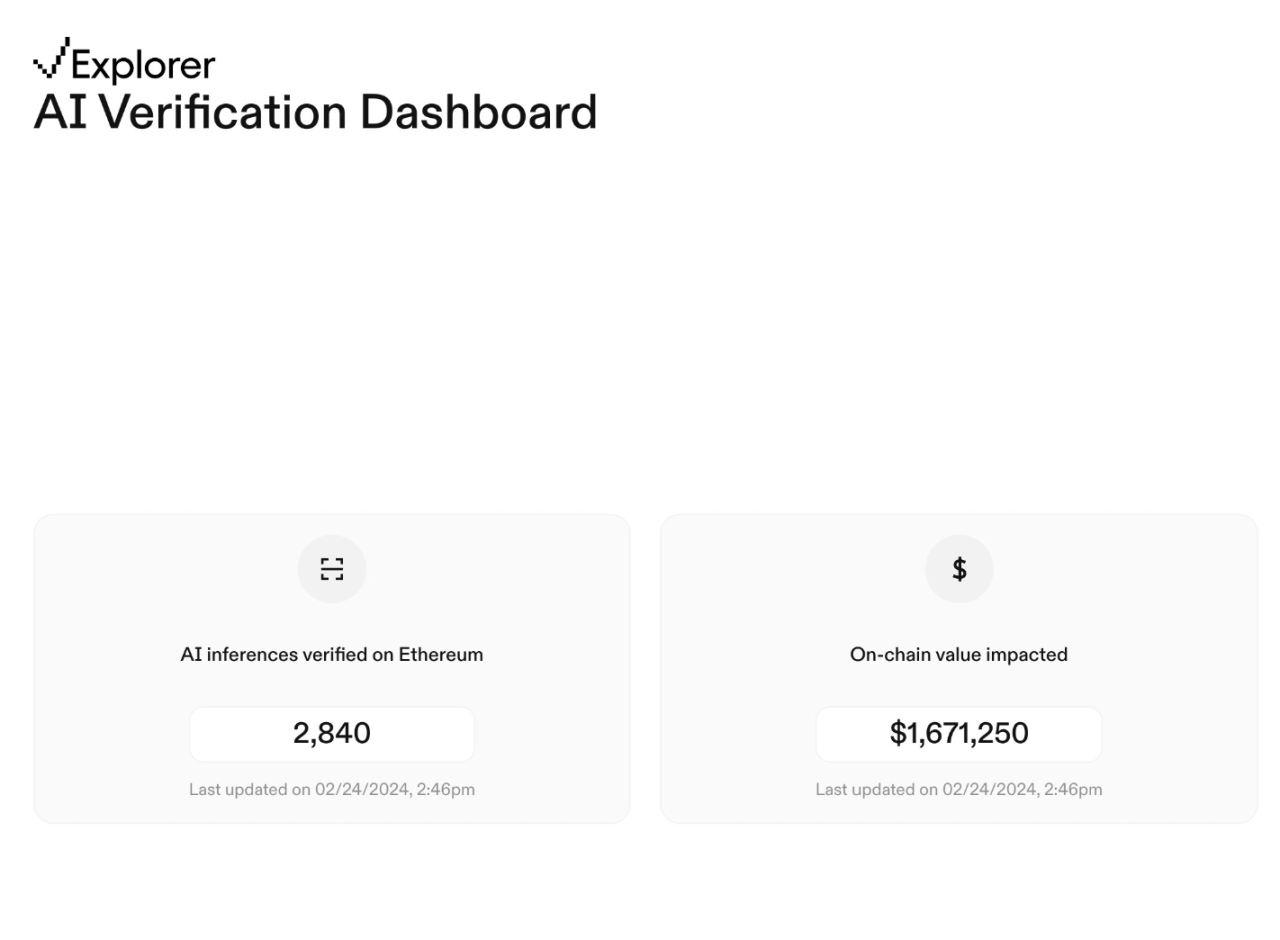Click the scan-frame icon in inferences card

332,569
